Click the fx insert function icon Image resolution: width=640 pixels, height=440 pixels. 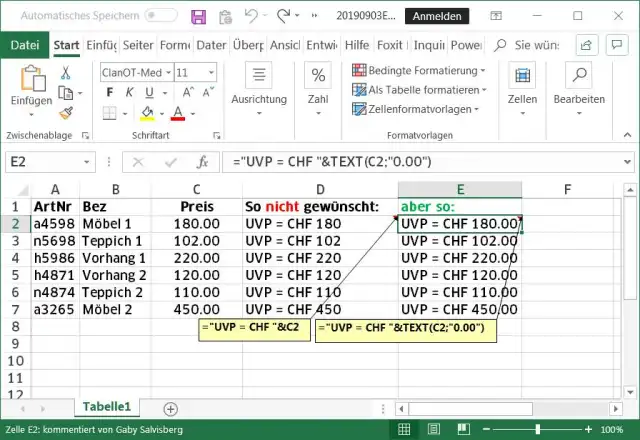[202, 162]
